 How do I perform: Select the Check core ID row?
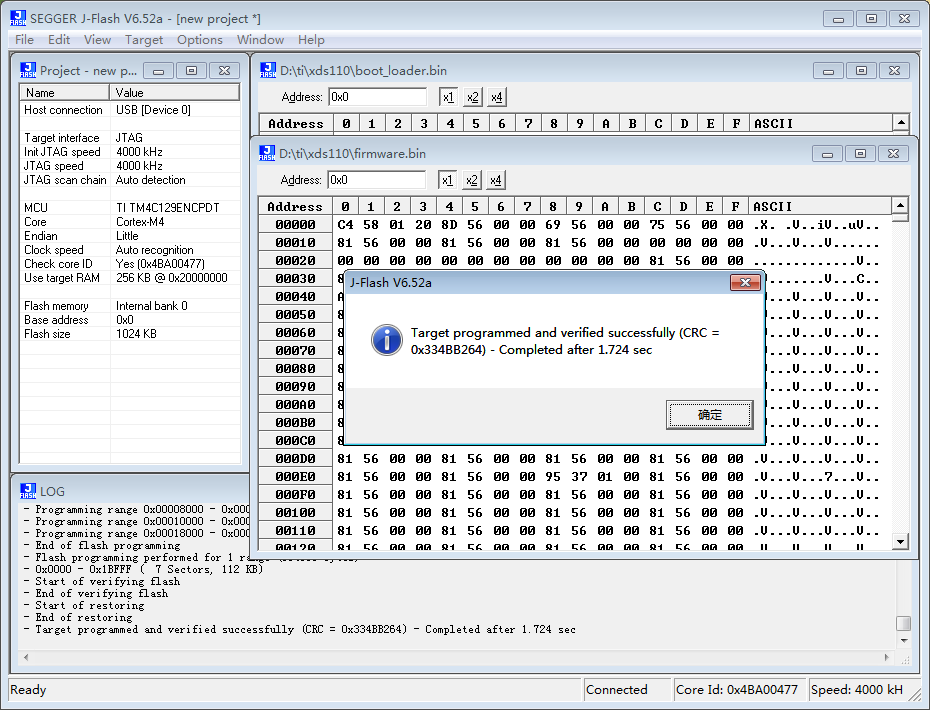[130, 264]
